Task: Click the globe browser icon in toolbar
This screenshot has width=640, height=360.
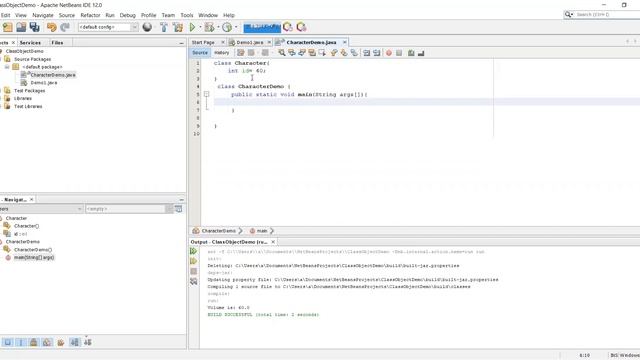Action: coord(147,27)
